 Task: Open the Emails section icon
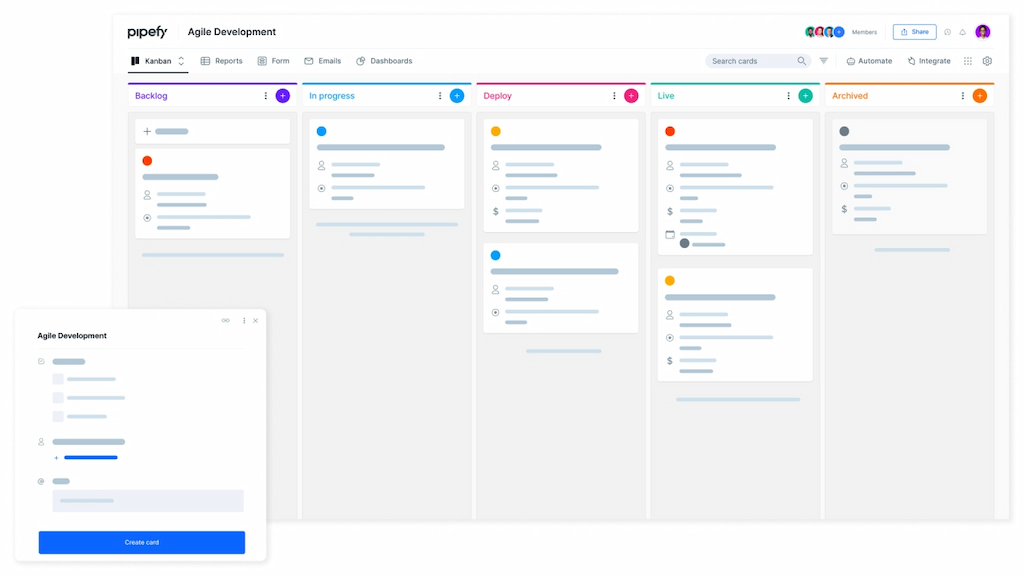click(310, 61)
